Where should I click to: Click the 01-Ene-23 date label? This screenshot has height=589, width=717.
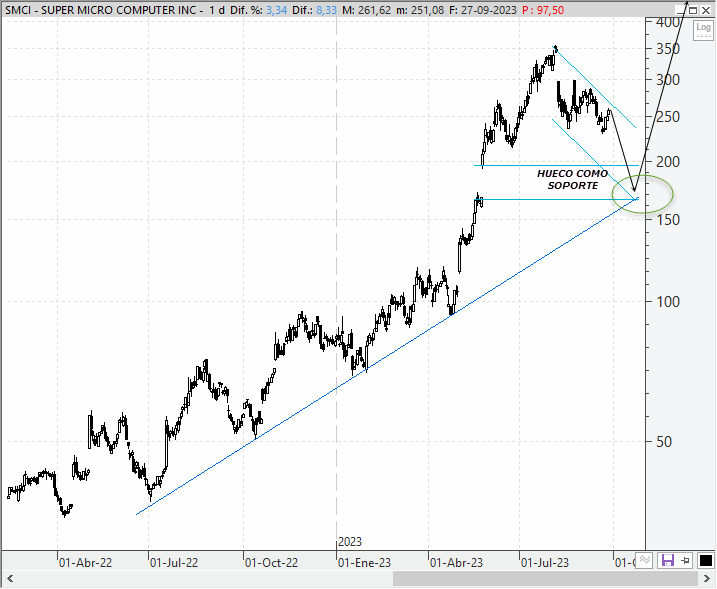pyautogui.click(x=364, y=562)
